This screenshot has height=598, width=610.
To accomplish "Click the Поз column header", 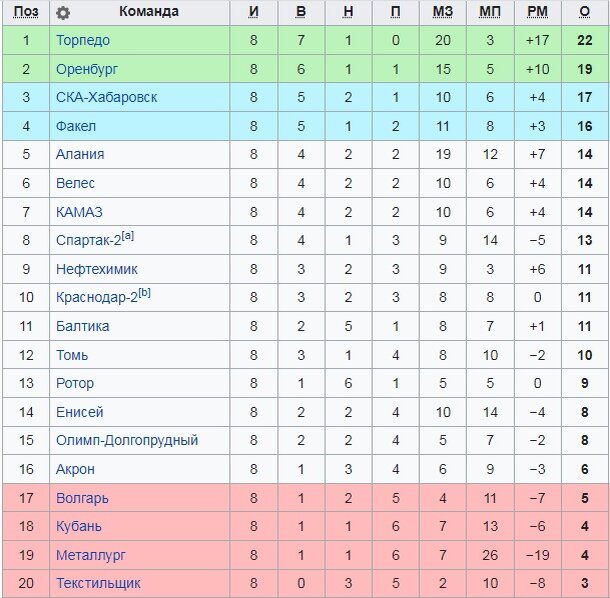I will tap(26, 12).
